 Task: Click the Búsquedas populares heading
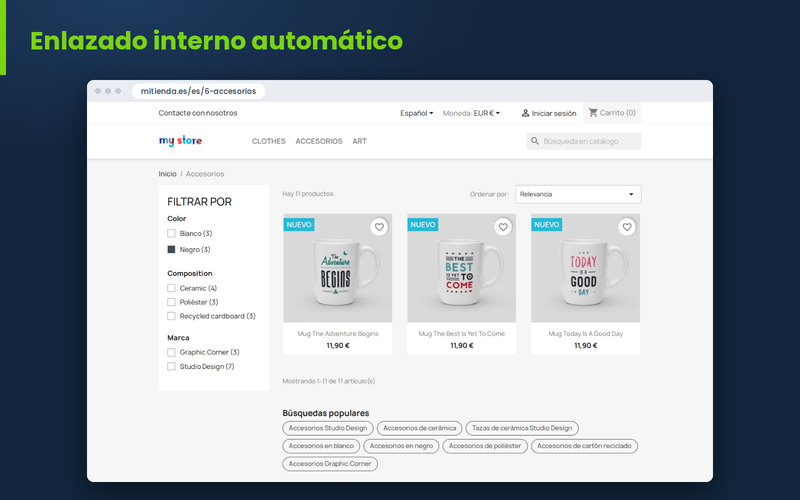pos(326,413)
